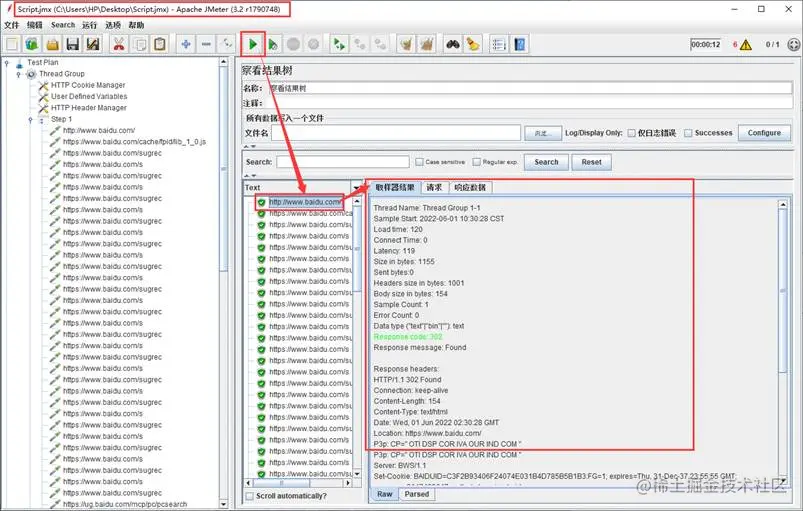This screenshot has width=803, height=511.
Task: Switch to the 请求 tab
Action: click(x=434, y=187)
